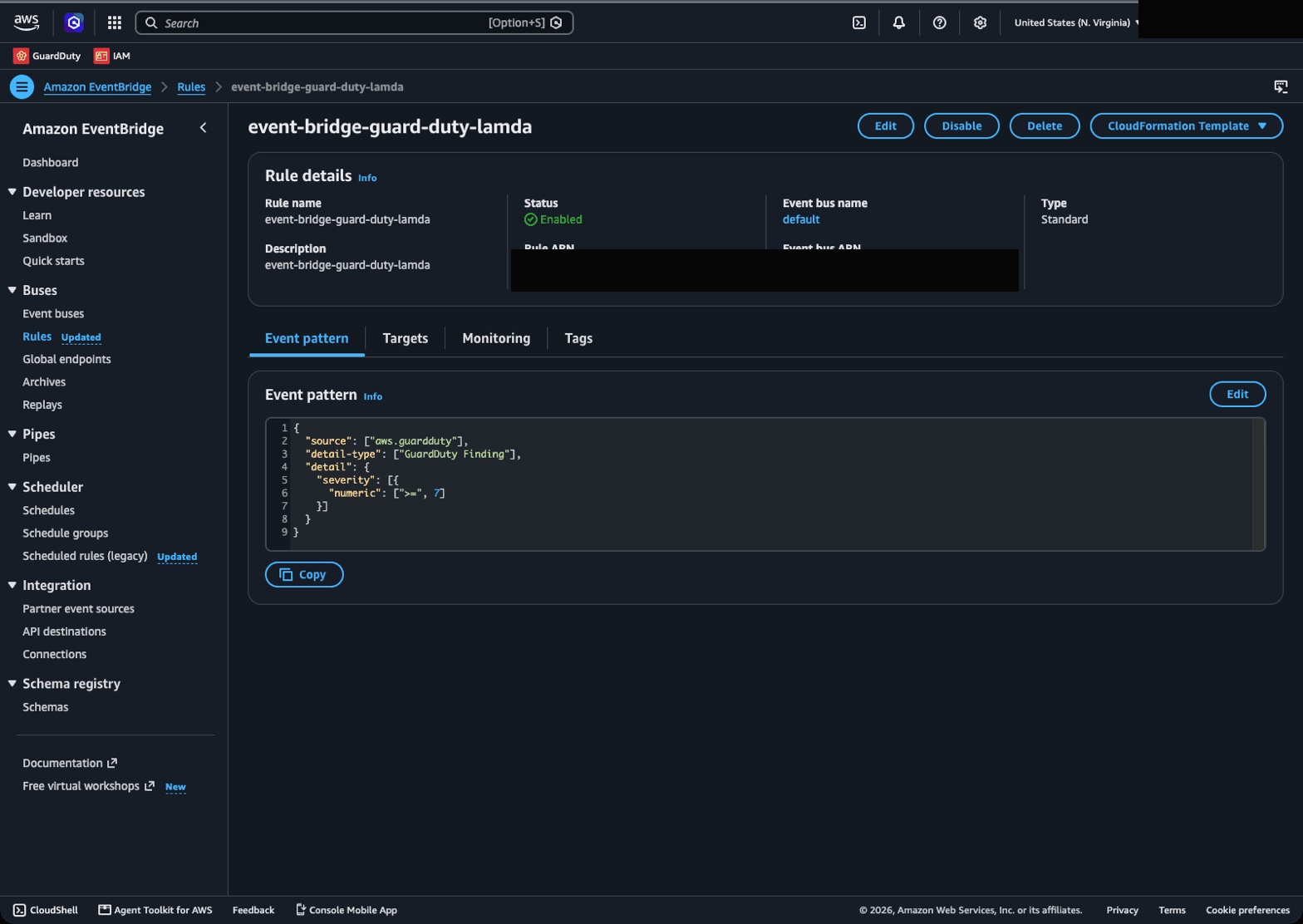The height and width of the screenshot is (924, 1303).
Task: Open the notifications bell
Action: (899, 22)
